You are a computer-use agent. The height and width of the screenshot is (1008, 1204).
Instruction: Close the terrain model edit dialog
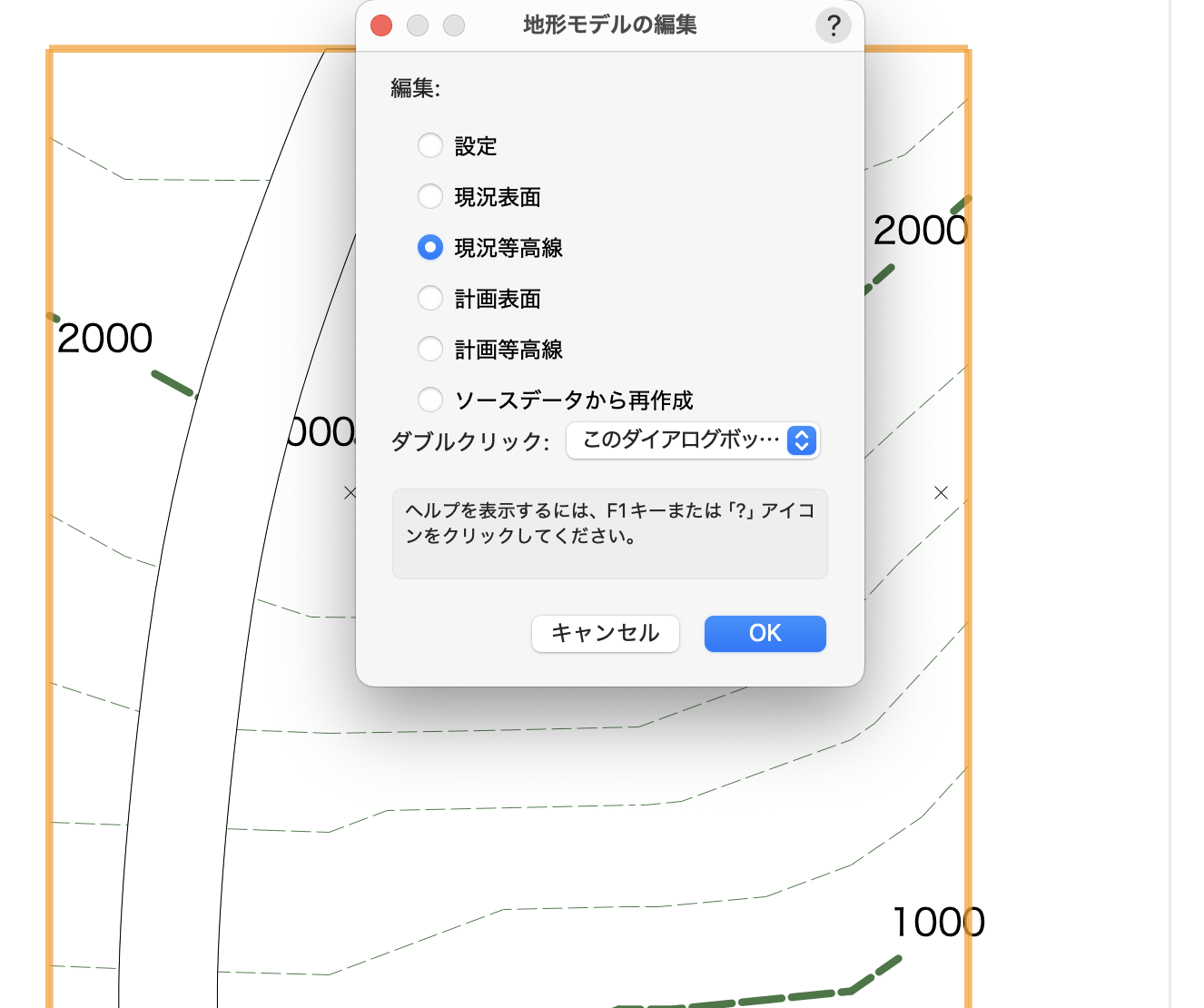(381, 25)
